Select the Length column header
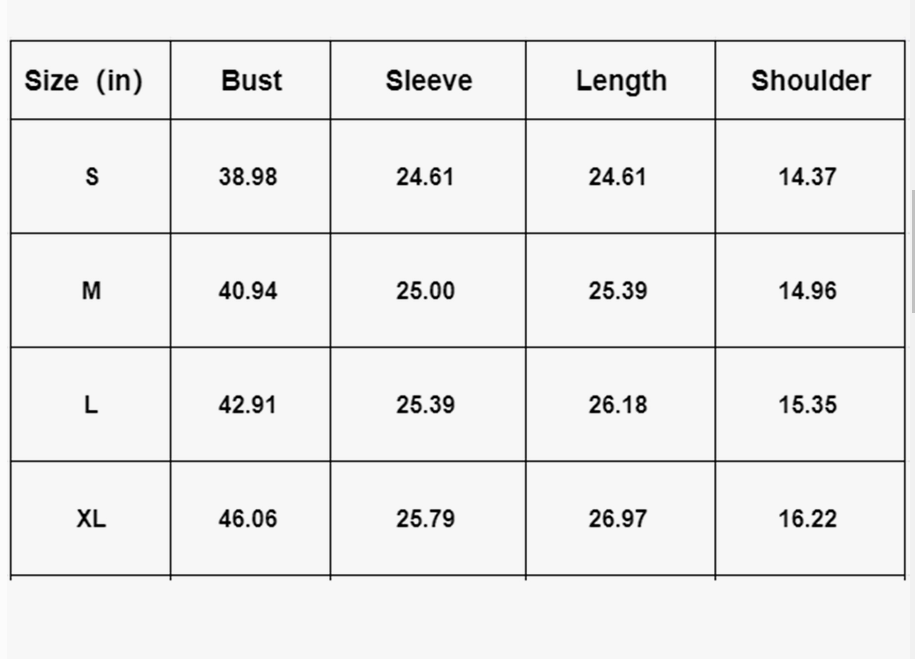This screenshot has height=659, width=915. pos(621,81)
